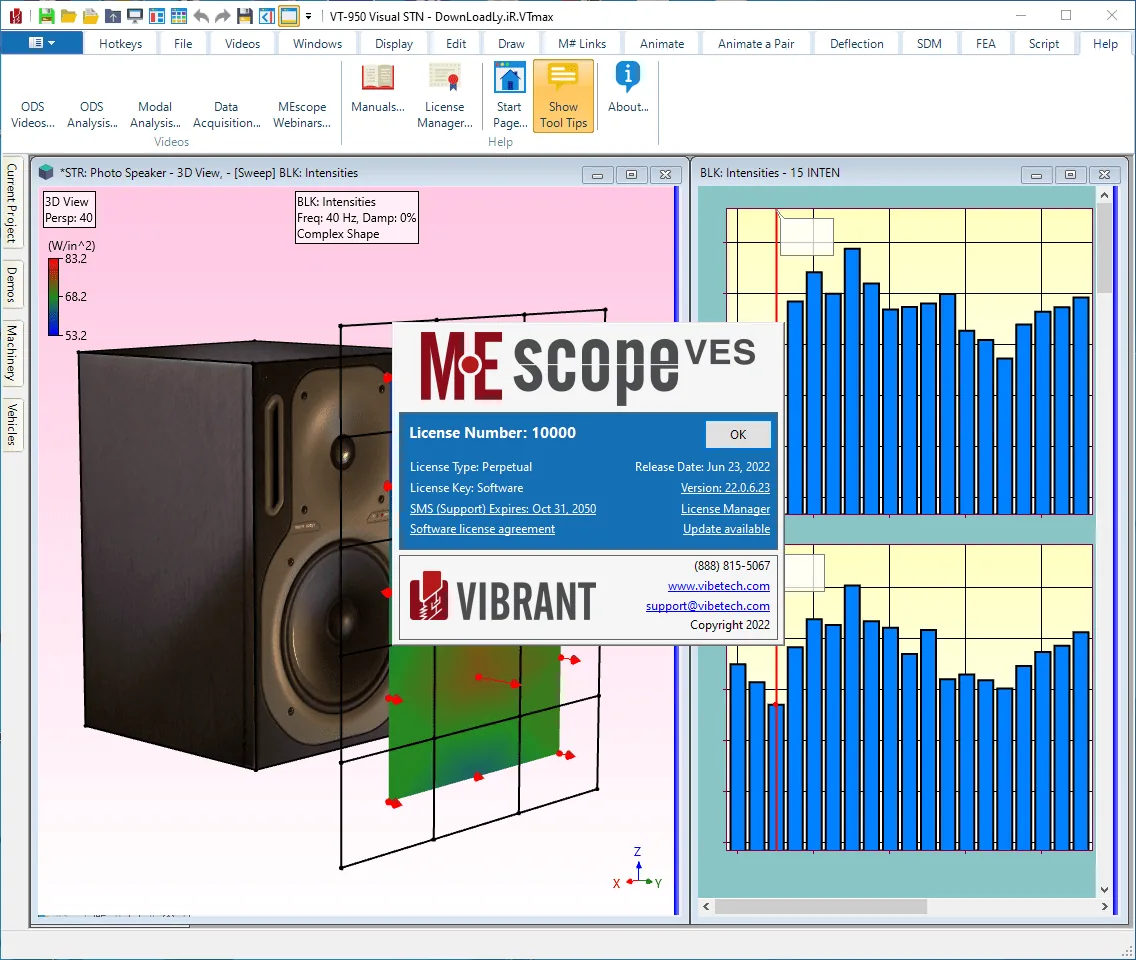Open the Deflection ribbon tab

(x=856, y=43)
